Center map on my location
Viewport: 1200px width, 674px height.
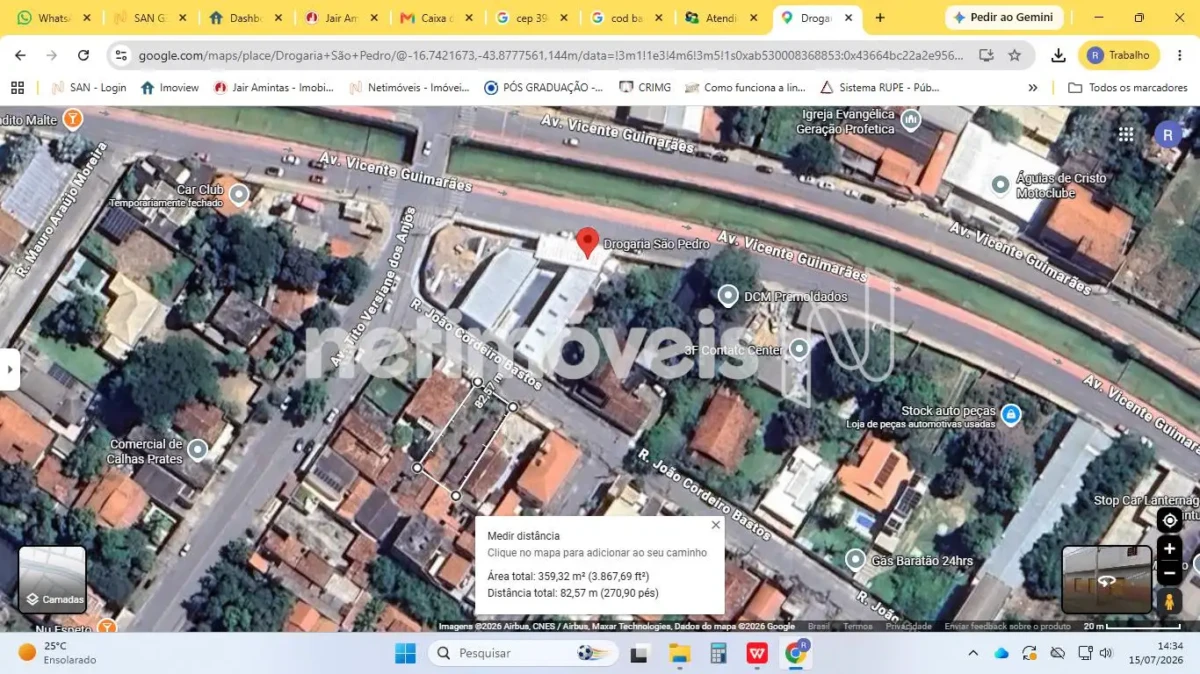coord(1169,521)
